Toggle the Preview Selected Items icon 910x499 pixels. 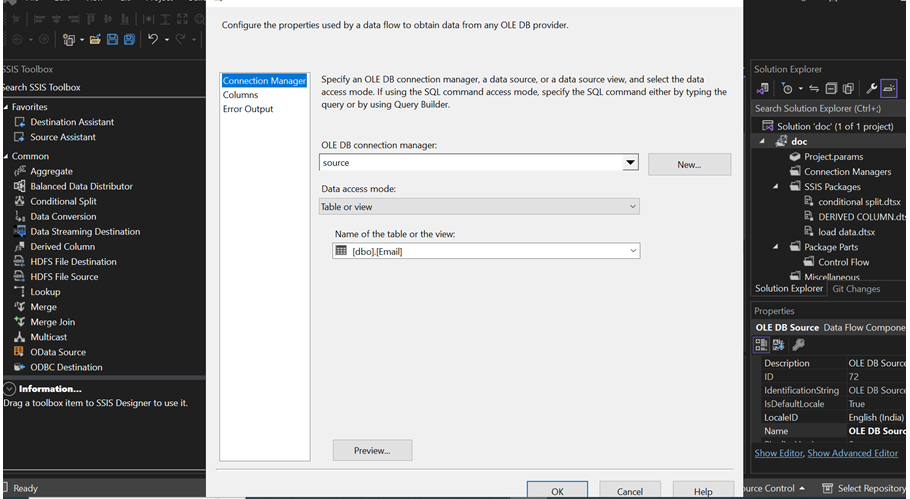pos(889,89)
